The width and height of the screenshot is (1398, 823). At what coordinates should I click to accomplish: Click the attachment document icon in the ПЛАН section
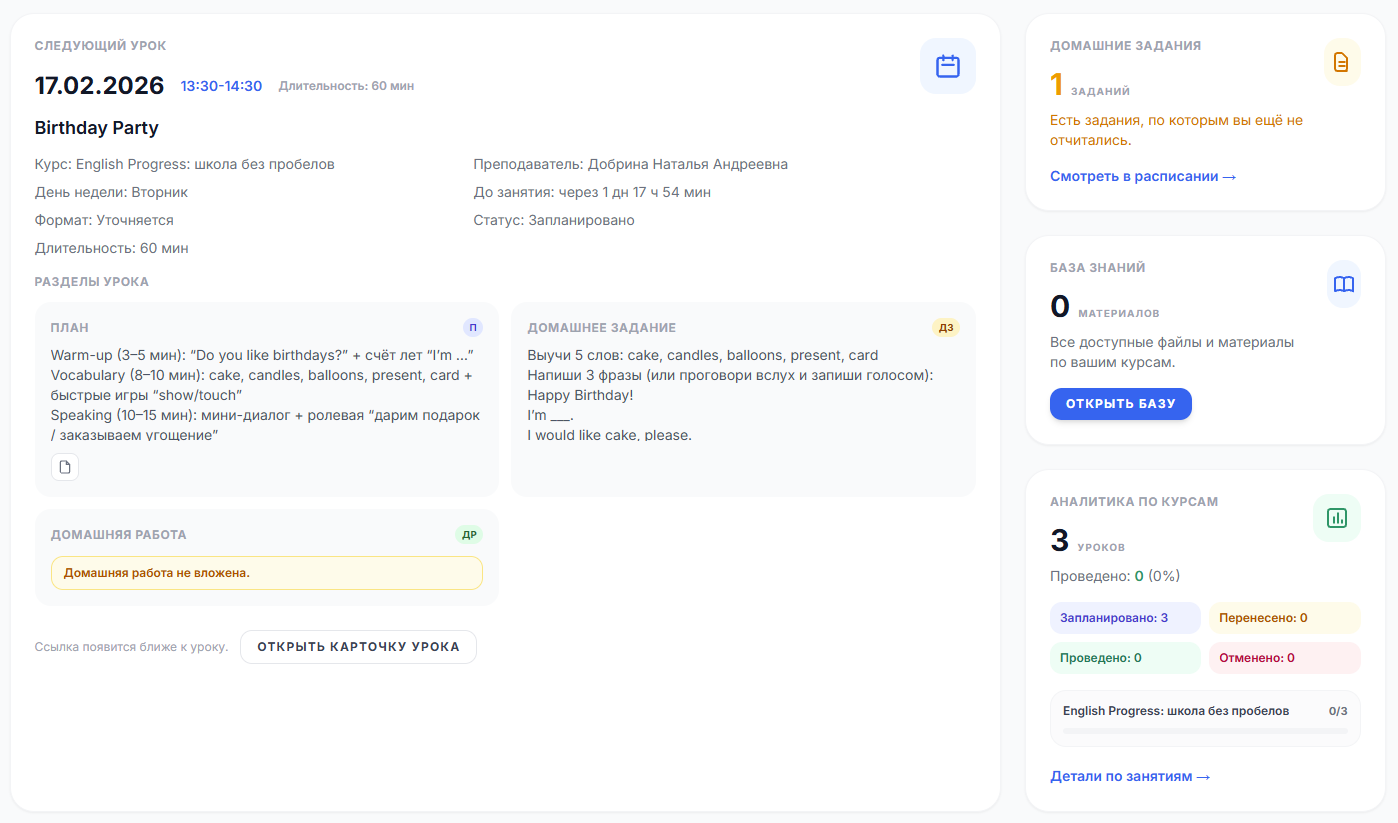(x=64, y=466)
